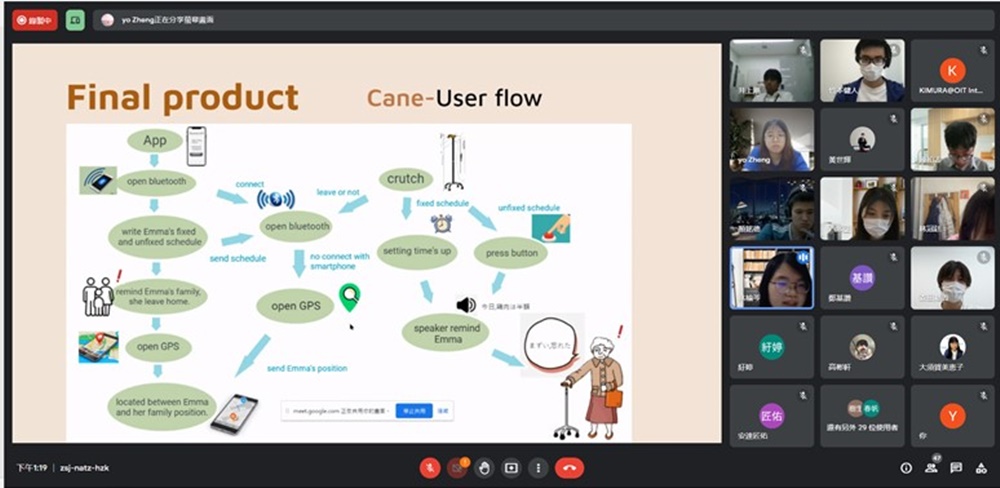Raise hand in the meeting

[x=485, y=467]
